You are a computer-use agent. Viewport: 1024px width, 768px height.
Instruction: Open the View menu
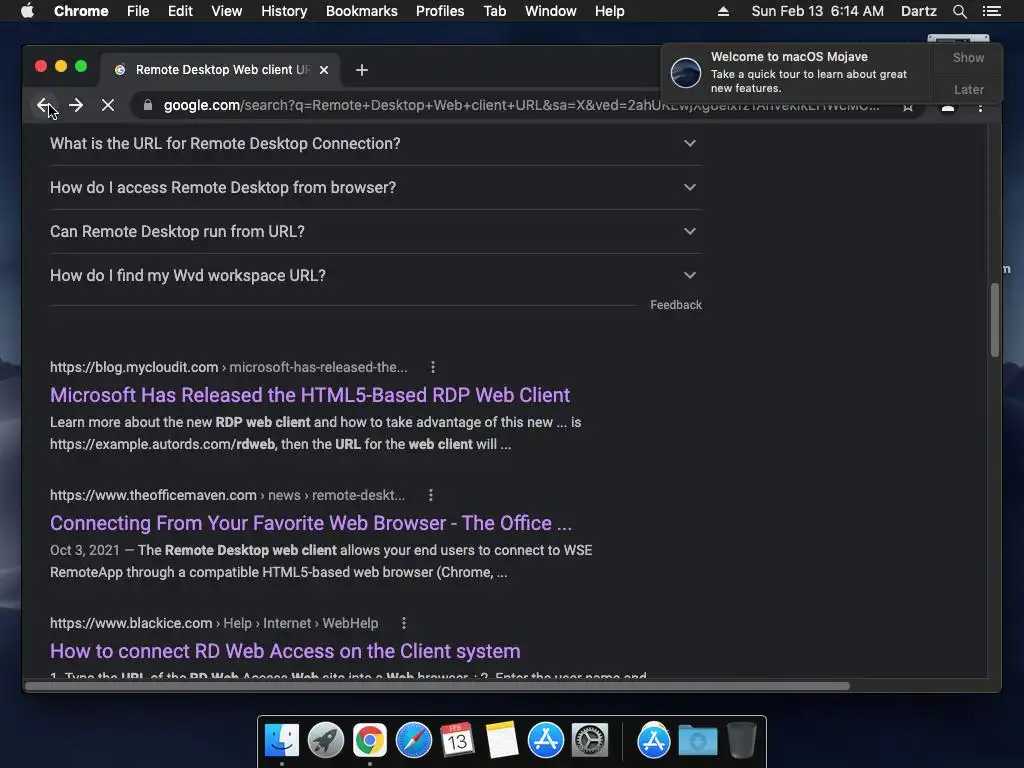[227, 11]
